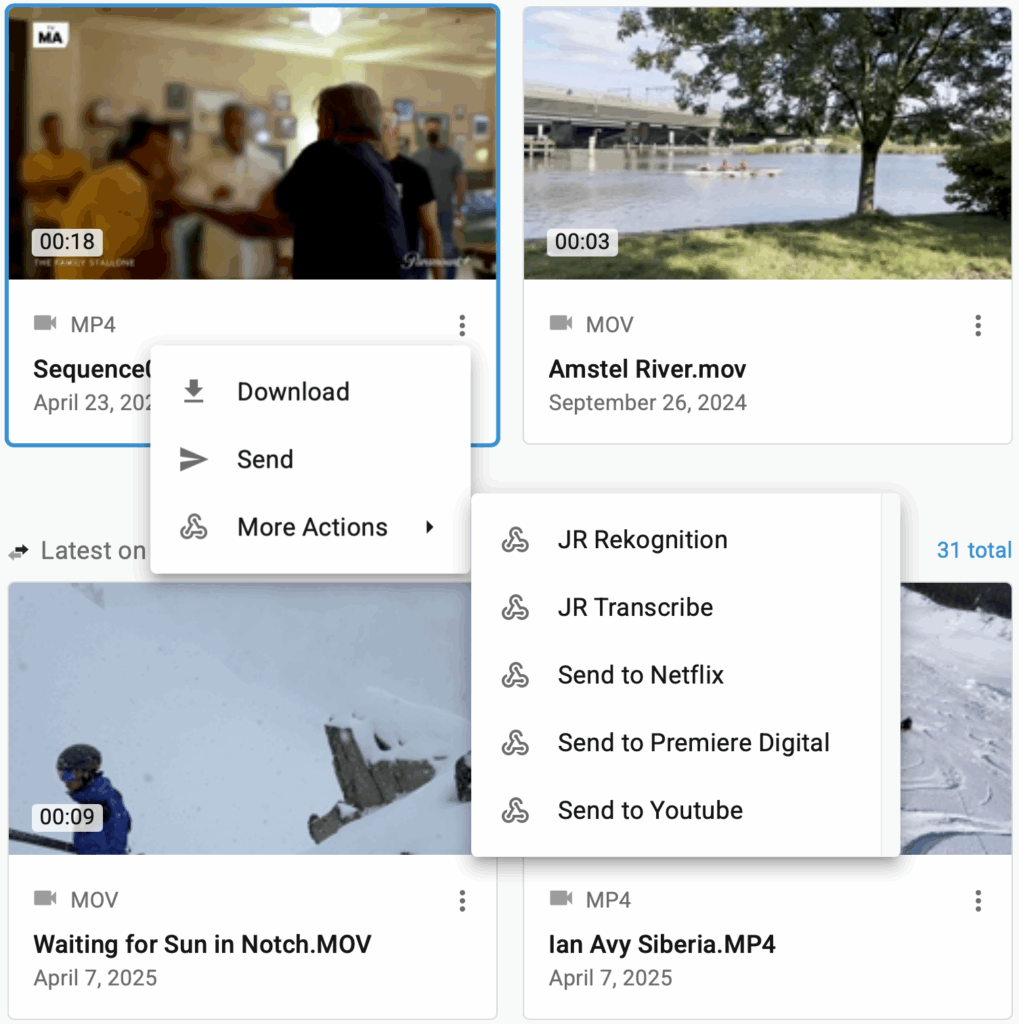
Task: Click the webhook icon beside Send to Netflix
Action: coord(515,676)
